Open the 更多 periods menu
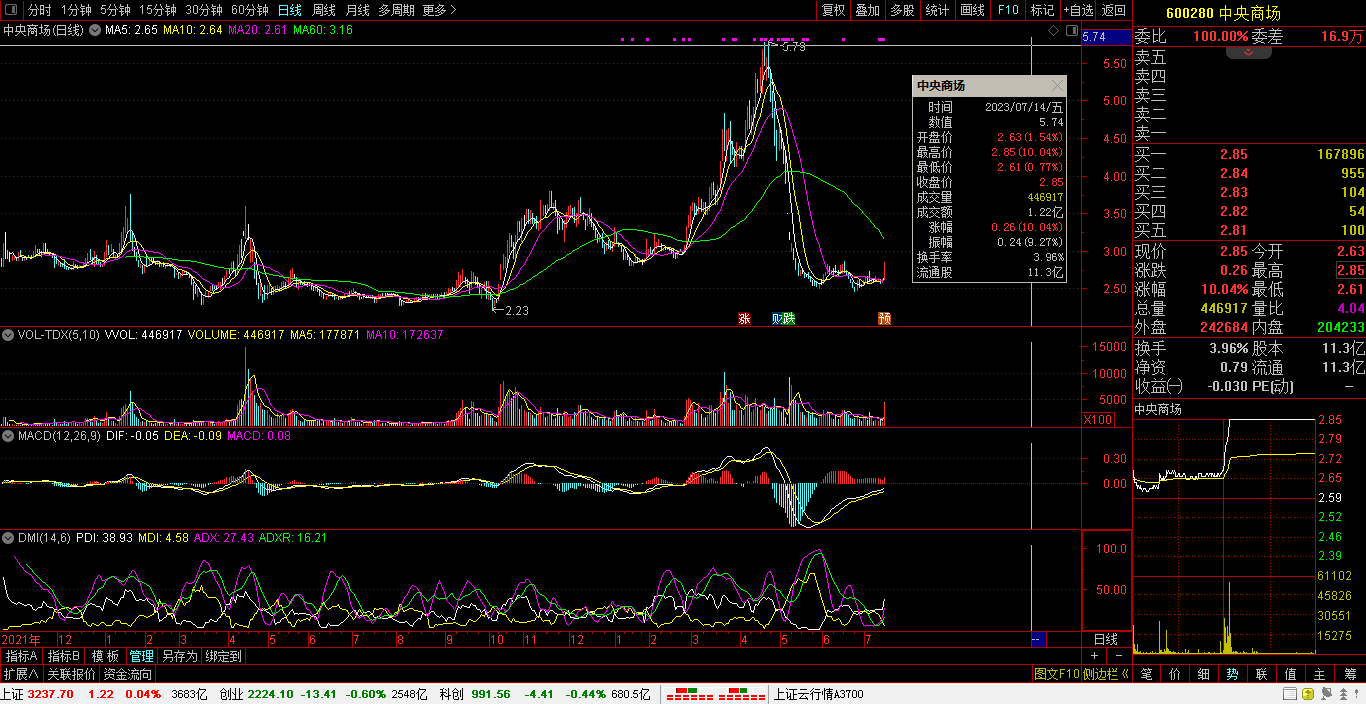This screenshot has width=1366, height=704. coord(439,10)
